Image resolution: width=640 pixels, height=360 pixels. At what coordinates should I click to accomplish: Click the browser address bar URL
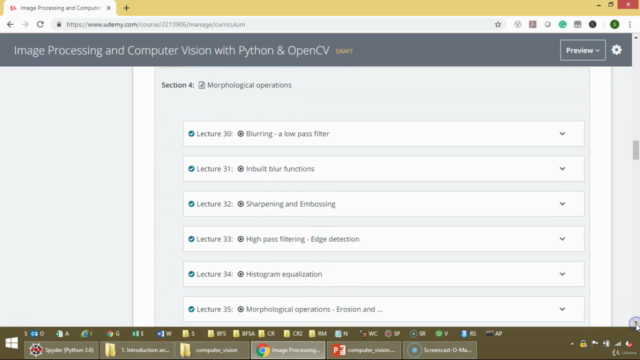tap(156, 24)
